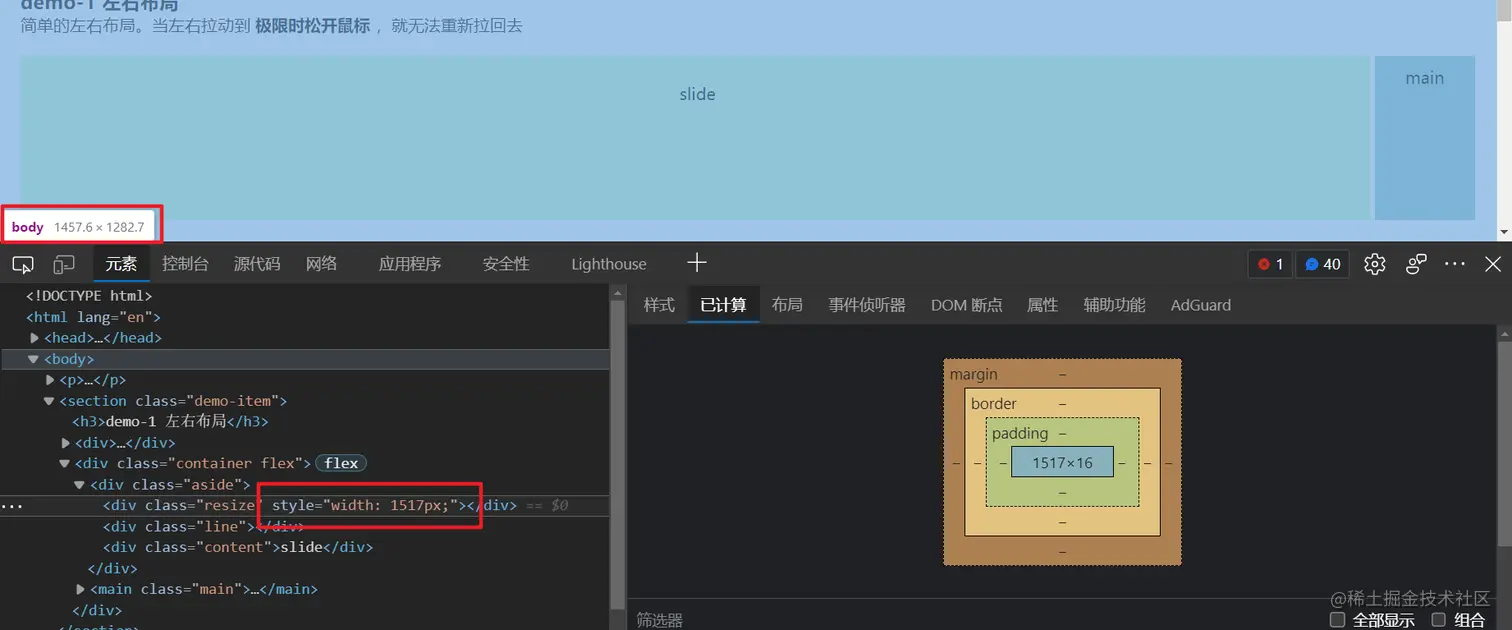Switch to the 控制台 tab
Viewport: 1512px width, 630px height.
pyautogui.click(x=185, y=264)
